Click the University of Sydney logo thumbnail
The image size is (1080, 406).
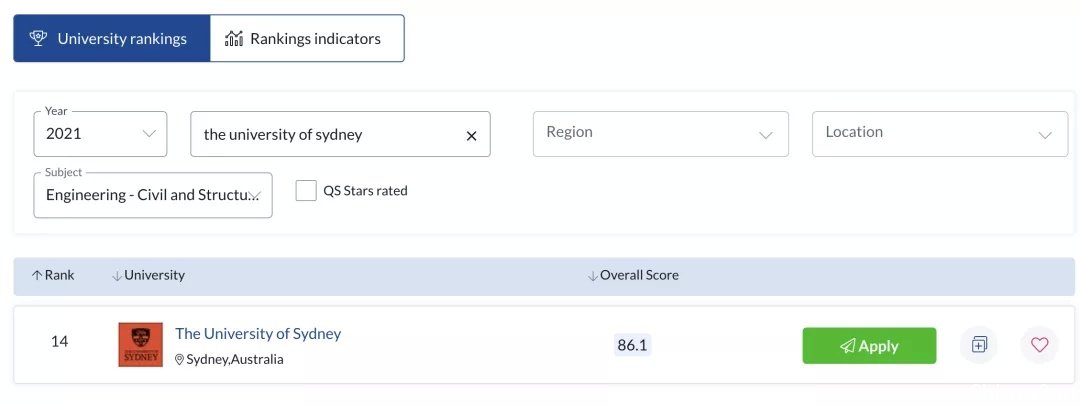[141, 345]
